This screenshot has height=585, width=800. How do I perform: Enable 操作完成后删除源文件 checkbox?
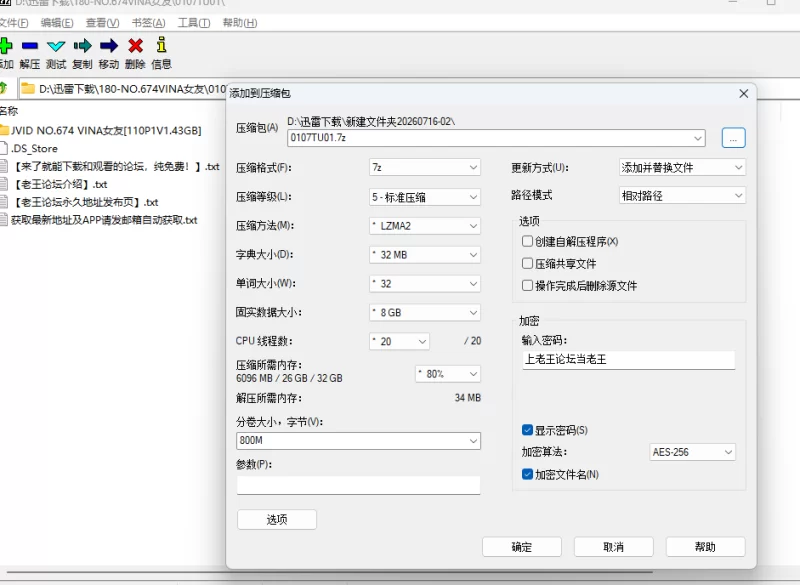point(528,285)
